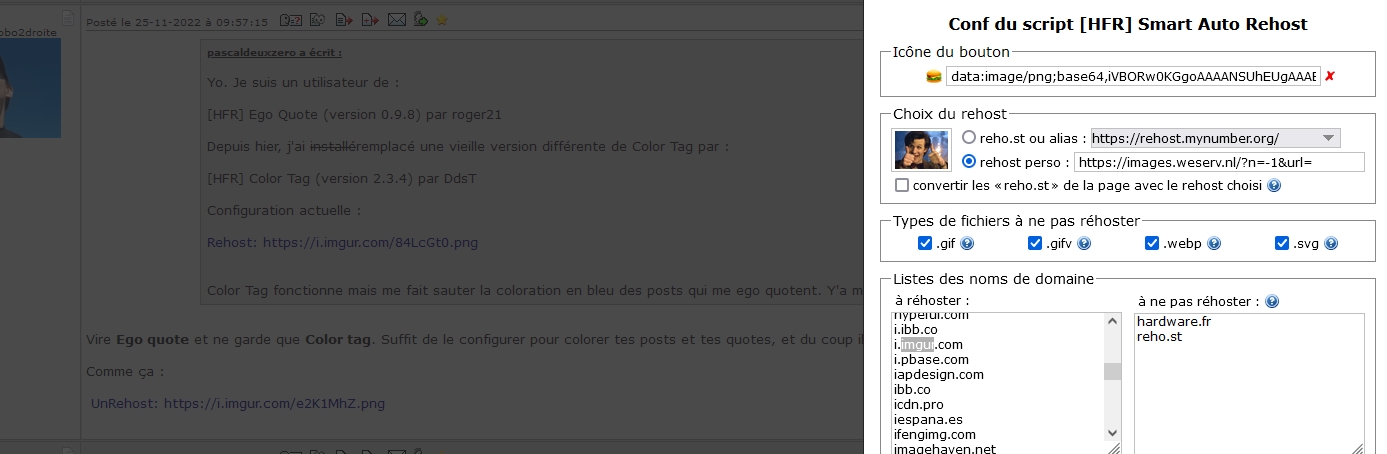Click the multi-quote icon in post header
The height and width of the screenshot is (454, 1387).
[317, 19]
